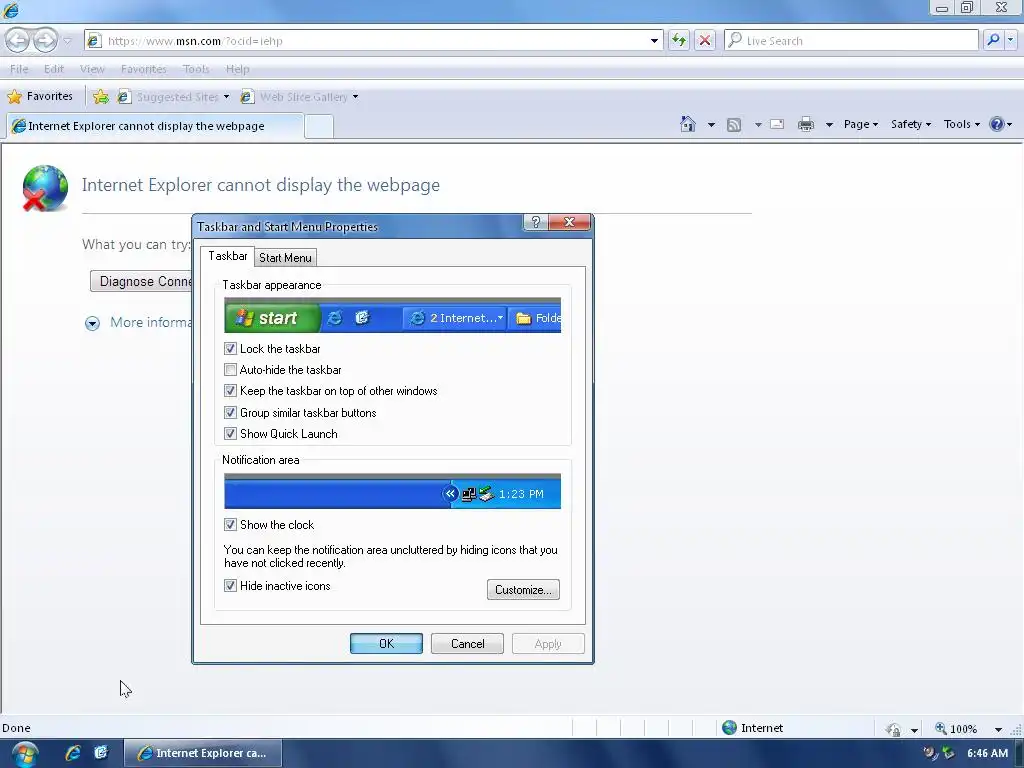Open the Feeds dropdown arrow
This screenshot has height=768, width=1024.
(758, 124)
